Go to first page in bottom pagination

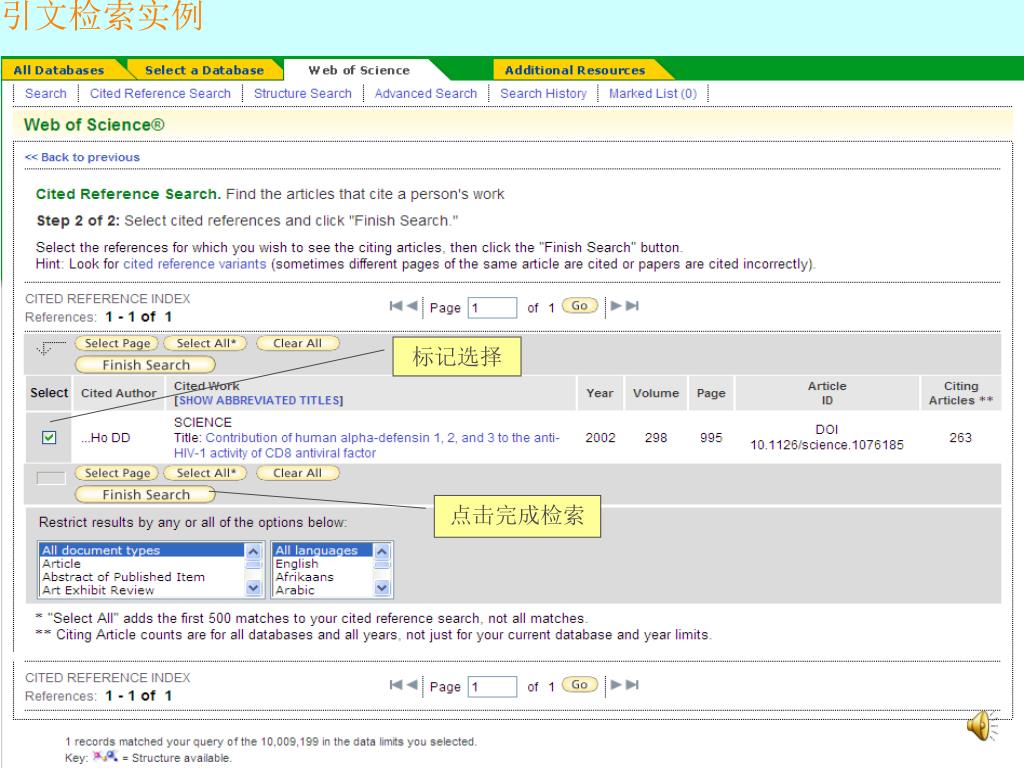pyautogui.click(x=395, y=684)
